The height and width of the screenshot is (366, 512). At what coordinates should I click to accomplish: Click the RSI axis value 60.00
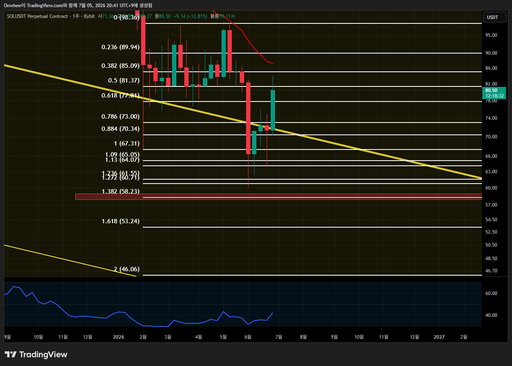[491, 293]
